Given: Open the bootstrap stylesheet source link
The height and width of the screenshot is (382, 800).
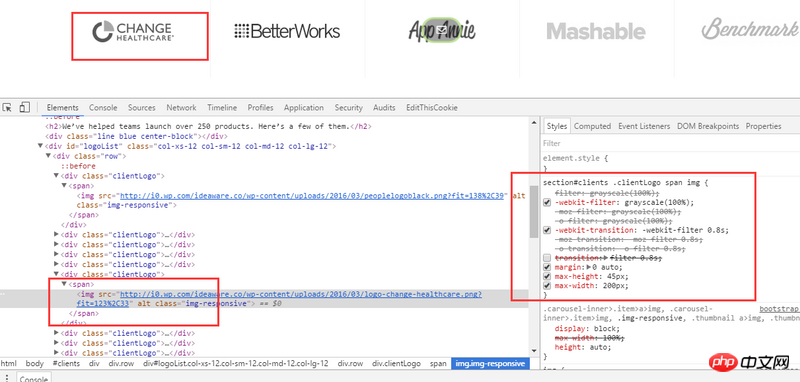Looking at the screenshot, I should [x=779, y=309].
